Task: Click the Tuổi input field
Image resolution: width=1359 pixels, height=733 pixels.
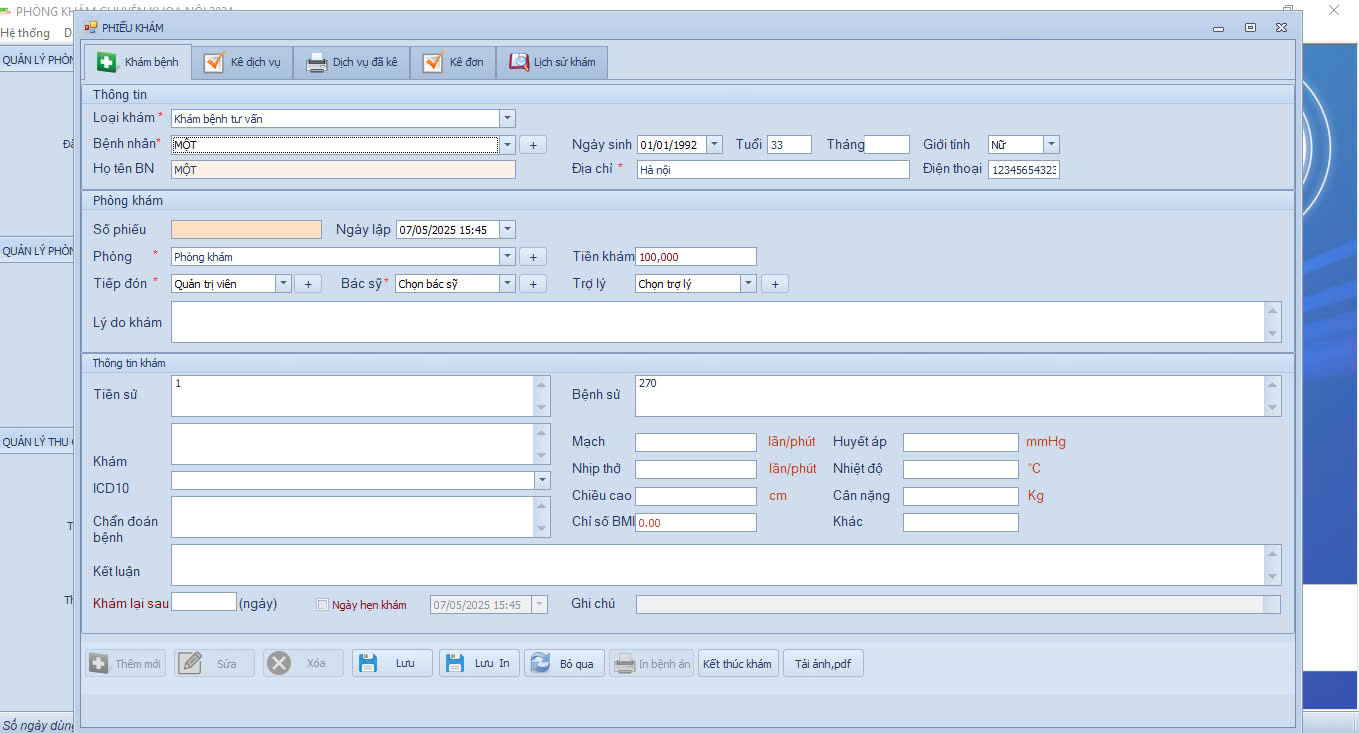Action: [x=789, y=144]
